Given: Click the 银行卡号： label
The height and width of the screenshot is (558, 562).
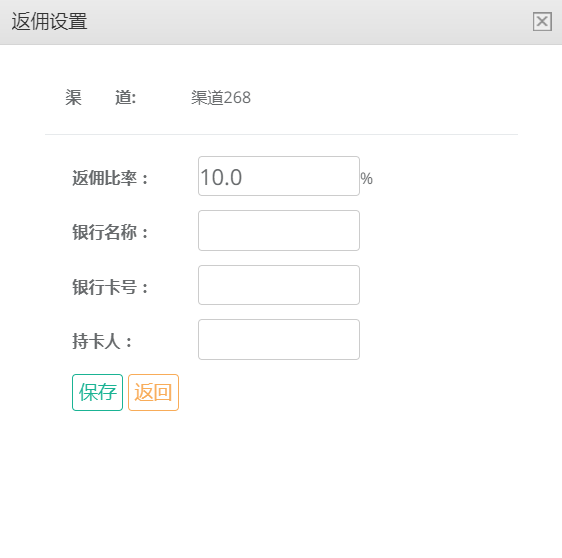Looking at the screenshot, I should point(110,287).
